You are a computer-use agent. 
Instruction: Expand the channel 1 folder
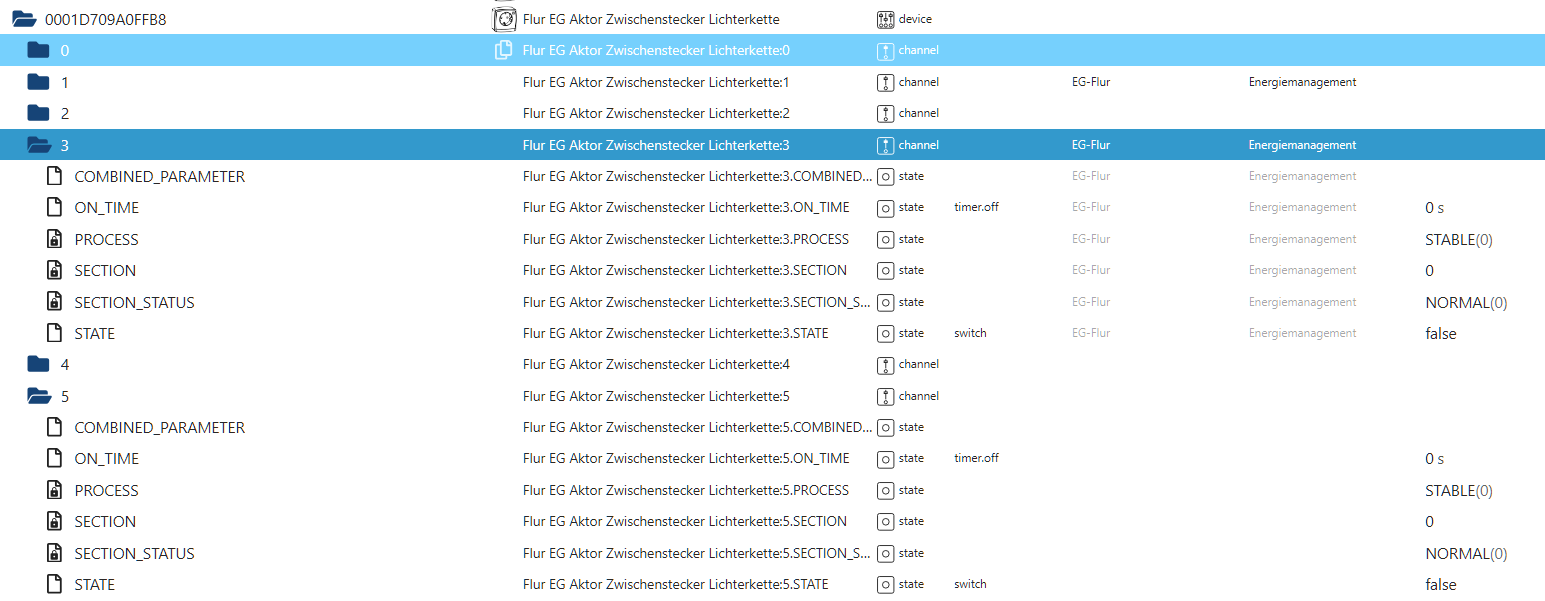38,82
